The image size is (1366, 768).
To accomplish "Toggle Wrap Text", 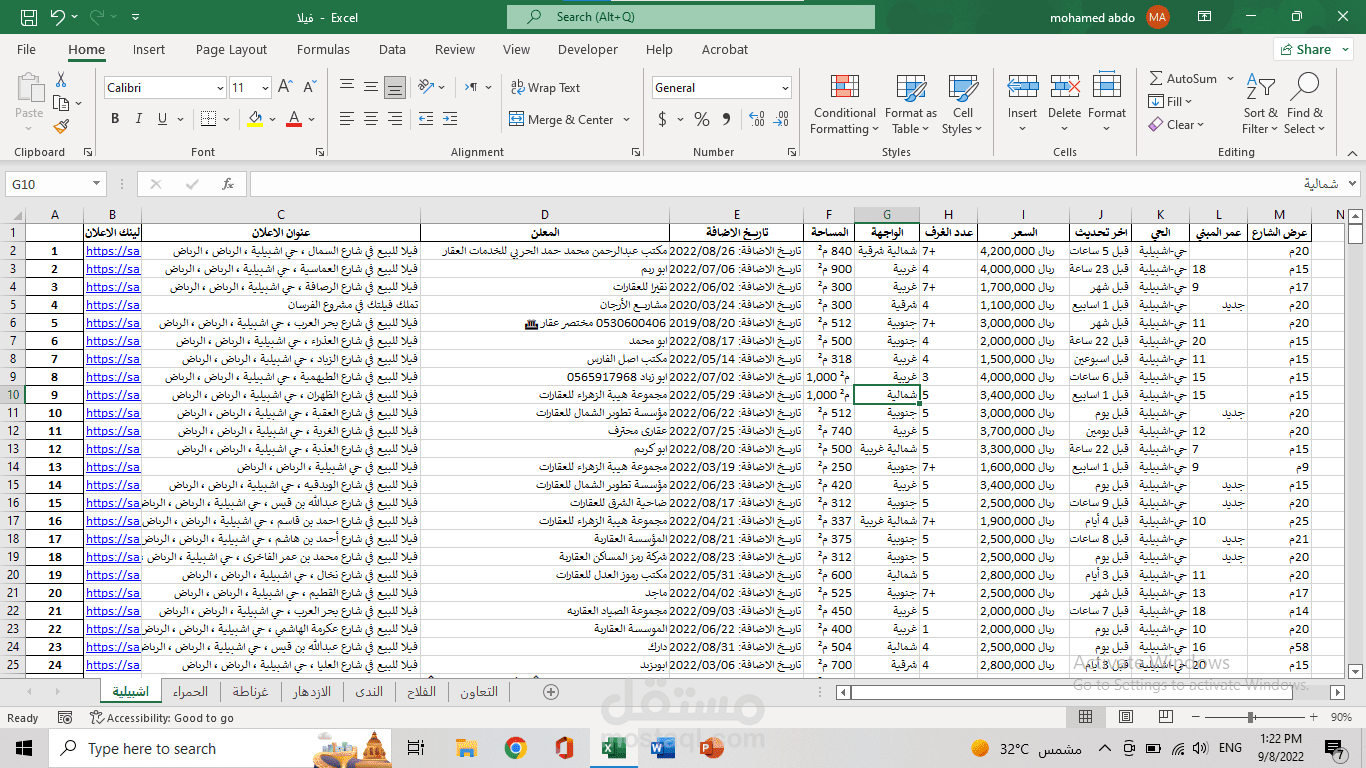I will (x=545, y=87).
